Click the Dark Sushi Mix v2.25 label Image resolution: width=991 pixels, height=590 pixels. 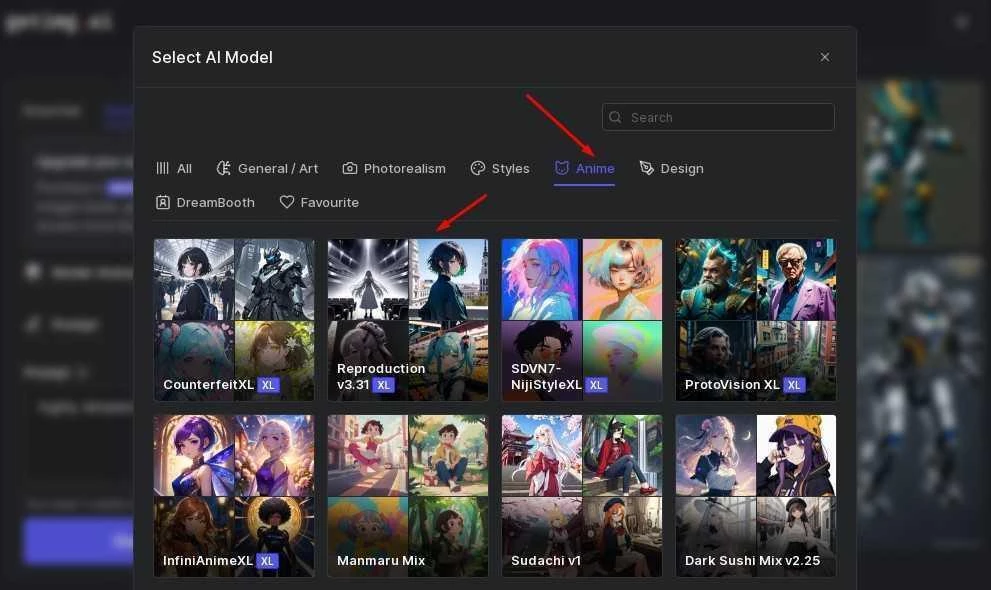tap(752, 561)
